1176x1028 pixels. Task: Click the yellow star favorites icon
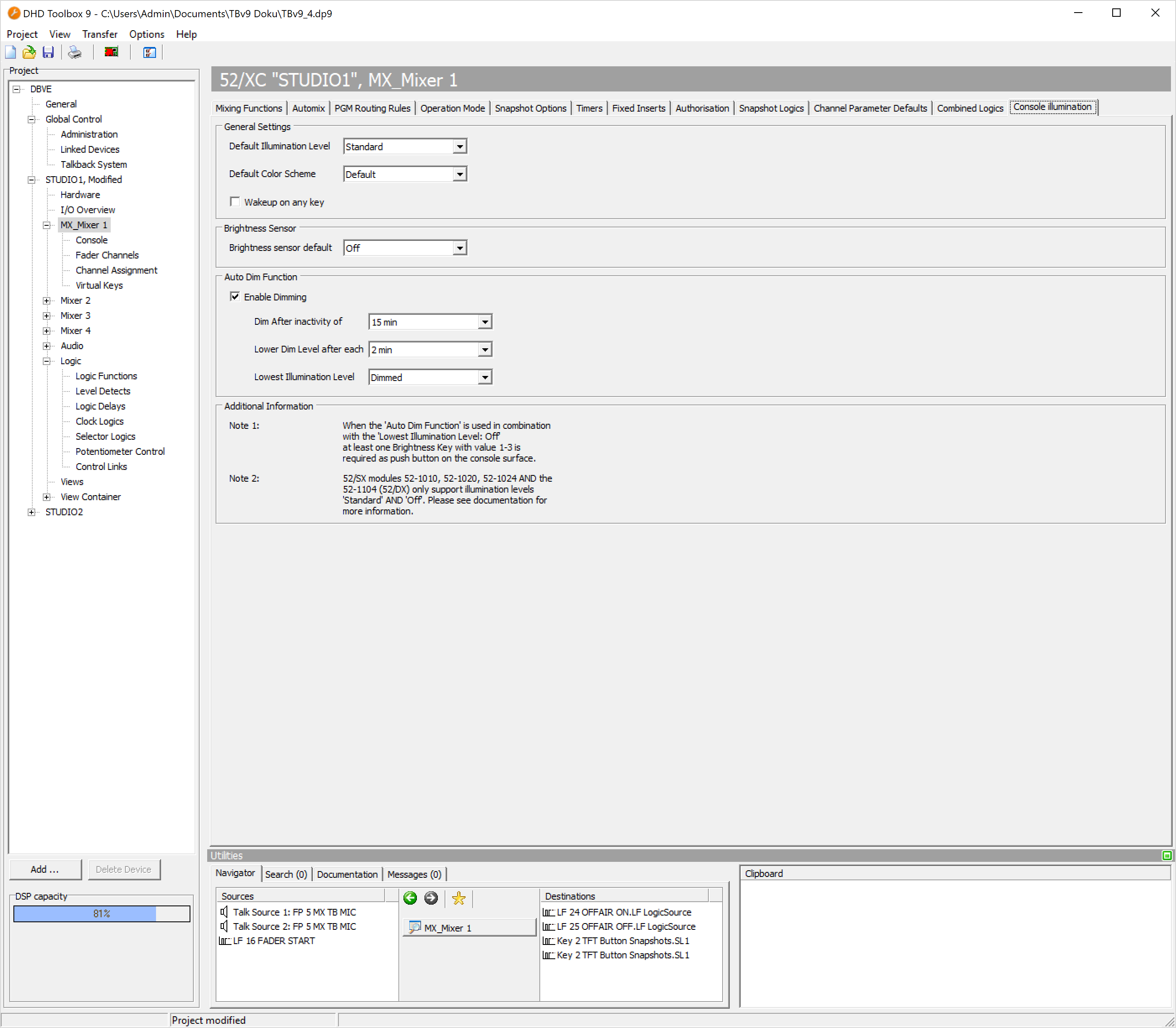tap(459, 898)
